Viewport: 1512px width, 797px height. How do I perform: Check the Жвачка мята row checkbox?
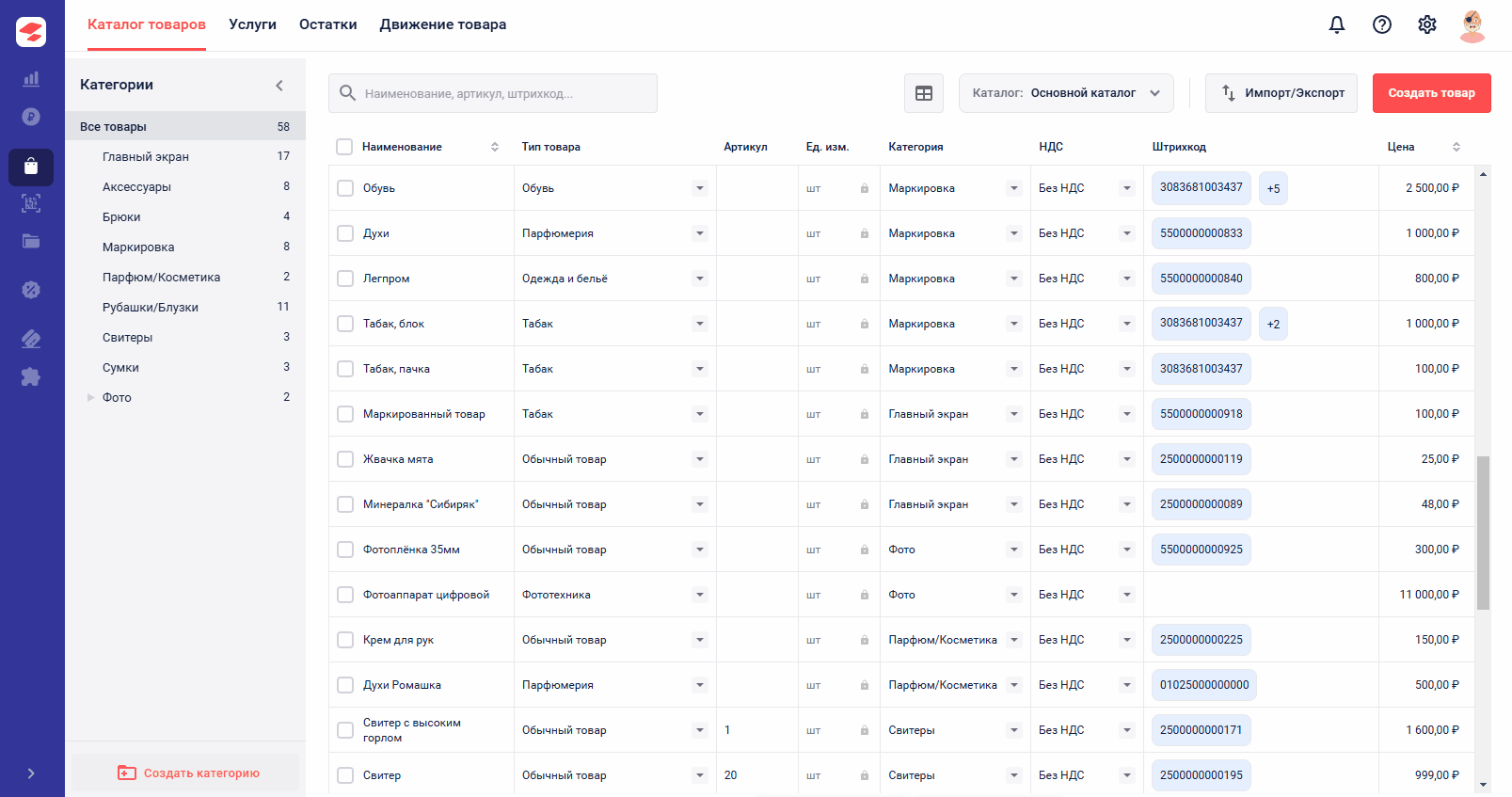pos(345,459)
